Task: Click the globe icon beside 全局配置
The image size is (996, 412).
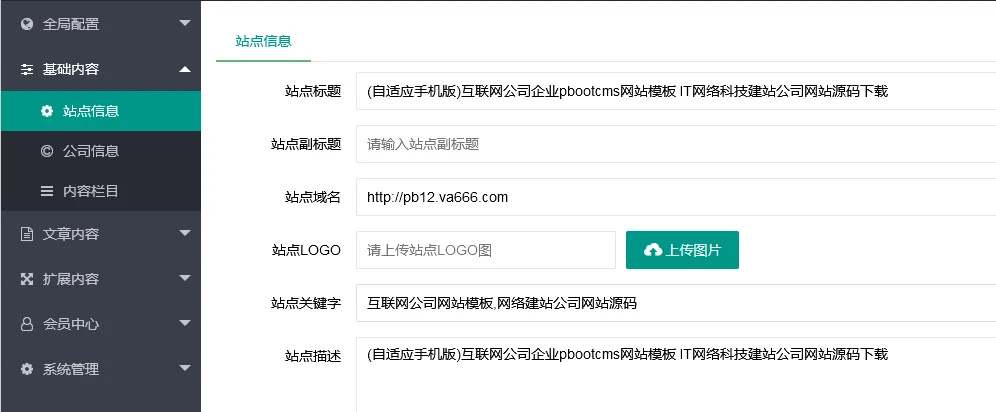Action: pyautogui.click(x=27, y=24)
